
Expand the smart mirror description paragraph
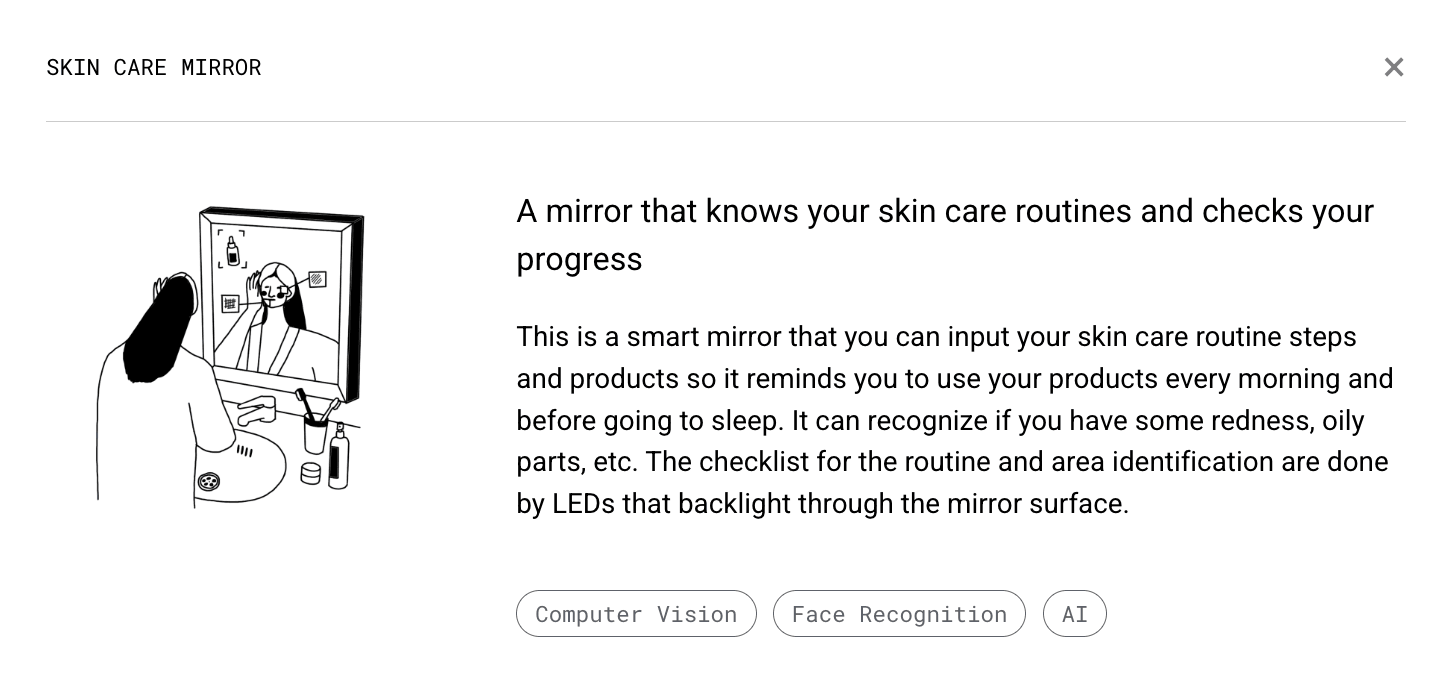955,420
